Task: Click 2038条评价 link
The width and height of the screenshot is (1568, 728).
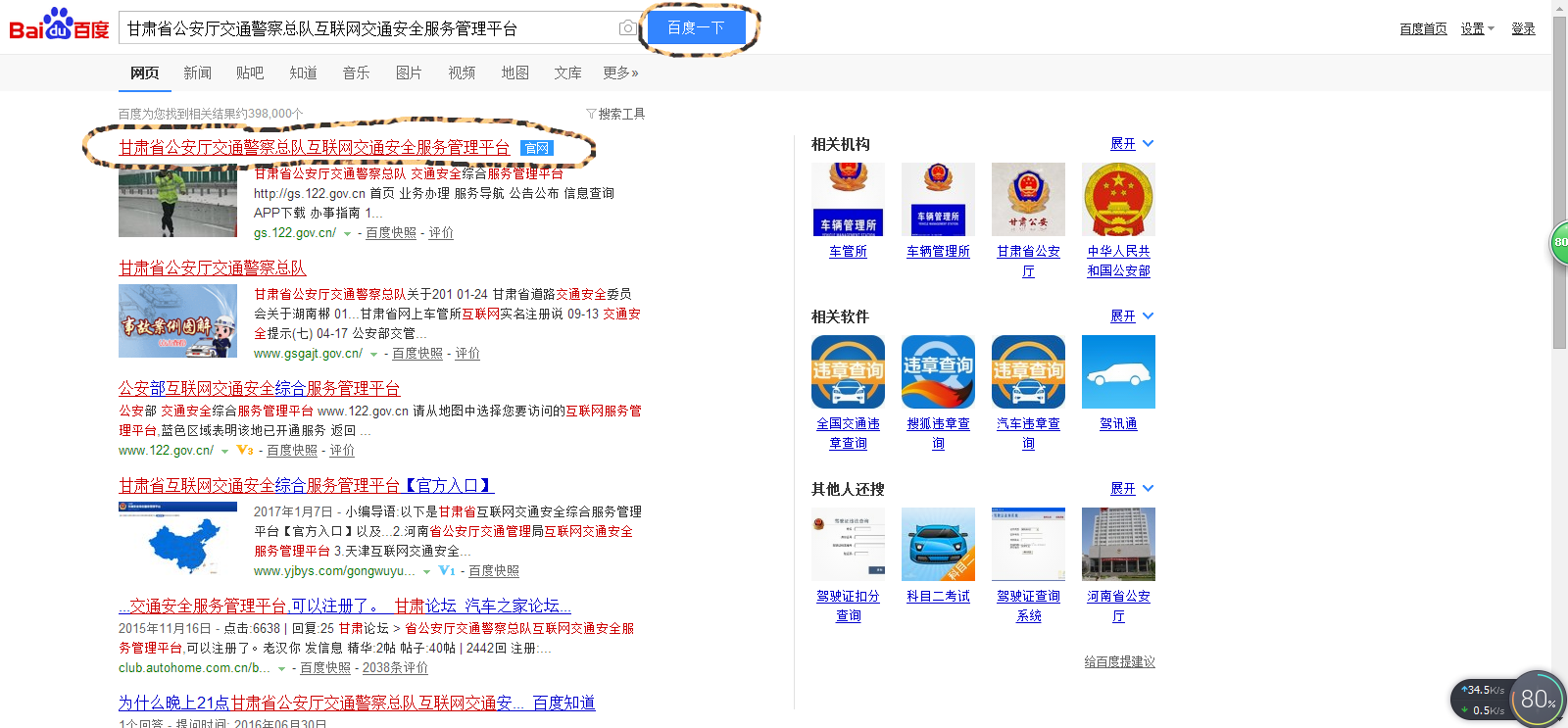Action: 395,668
